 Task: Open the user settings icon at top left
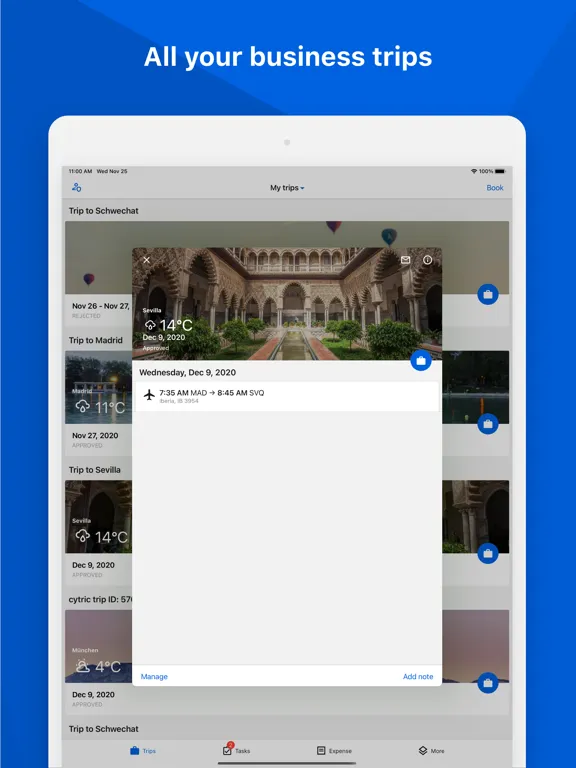(77, 188)
